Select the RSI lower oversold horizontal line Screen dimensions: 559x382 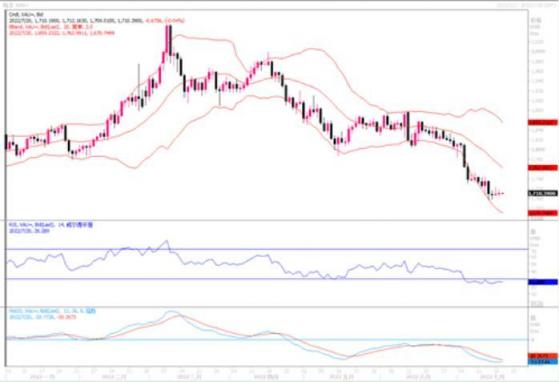click(x=267, y=279)
